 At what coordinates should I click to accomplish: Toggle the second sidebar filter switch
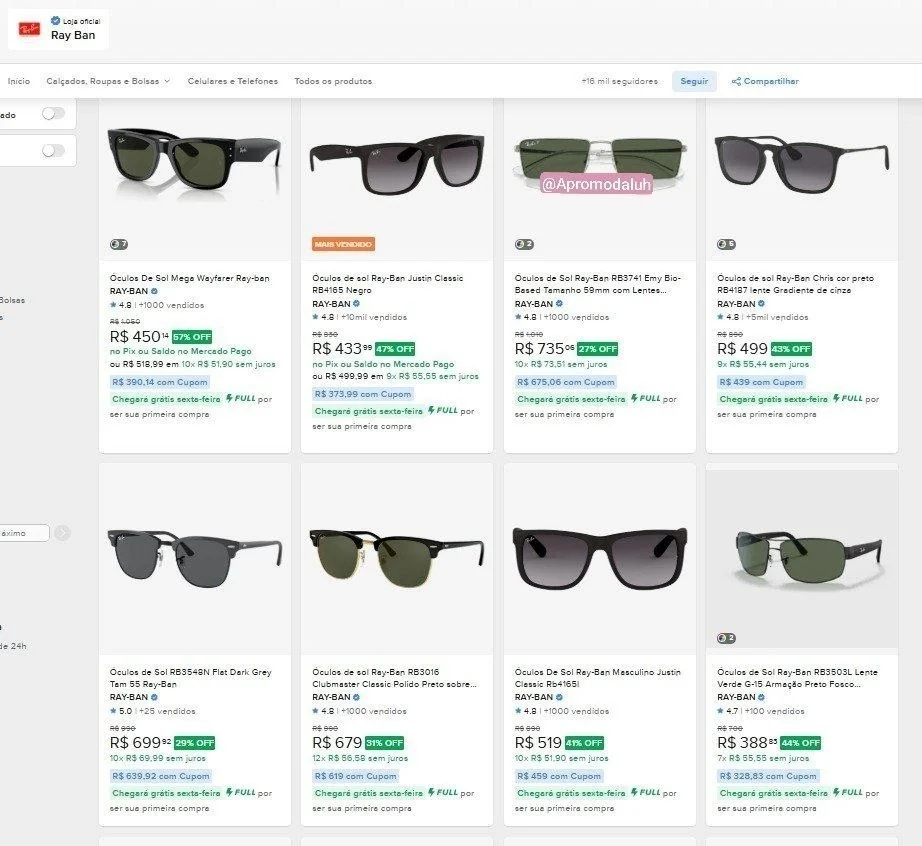[x=53, y=151]
